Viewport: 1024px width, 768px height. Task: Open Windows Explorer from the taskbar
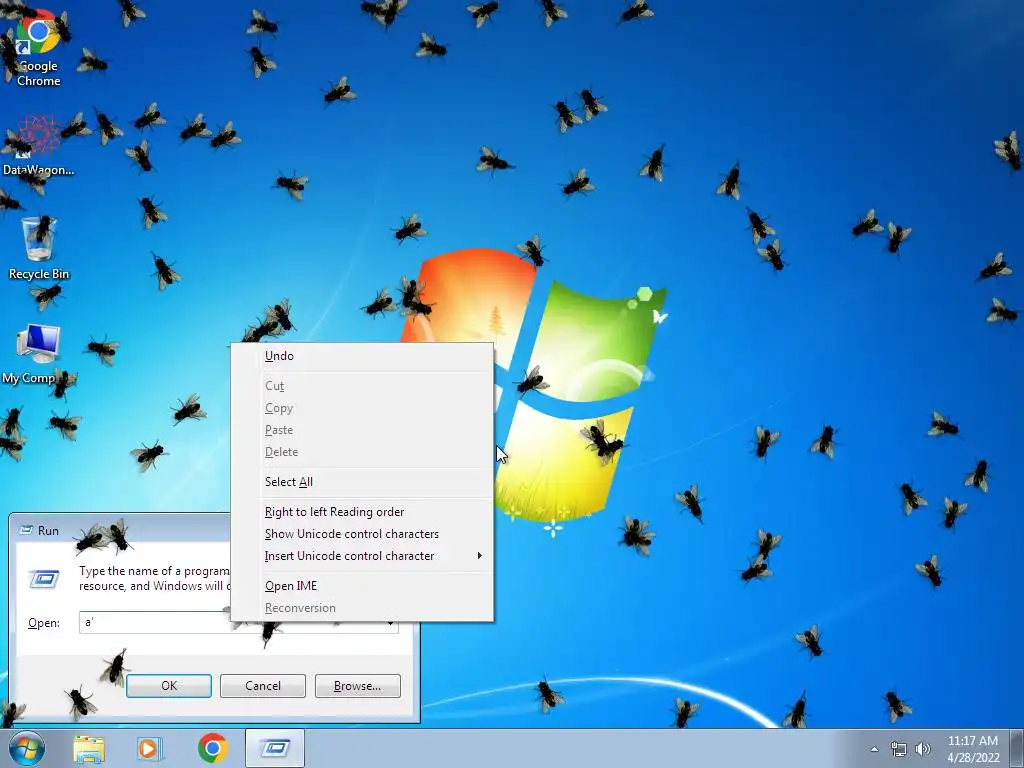(89, 748)
